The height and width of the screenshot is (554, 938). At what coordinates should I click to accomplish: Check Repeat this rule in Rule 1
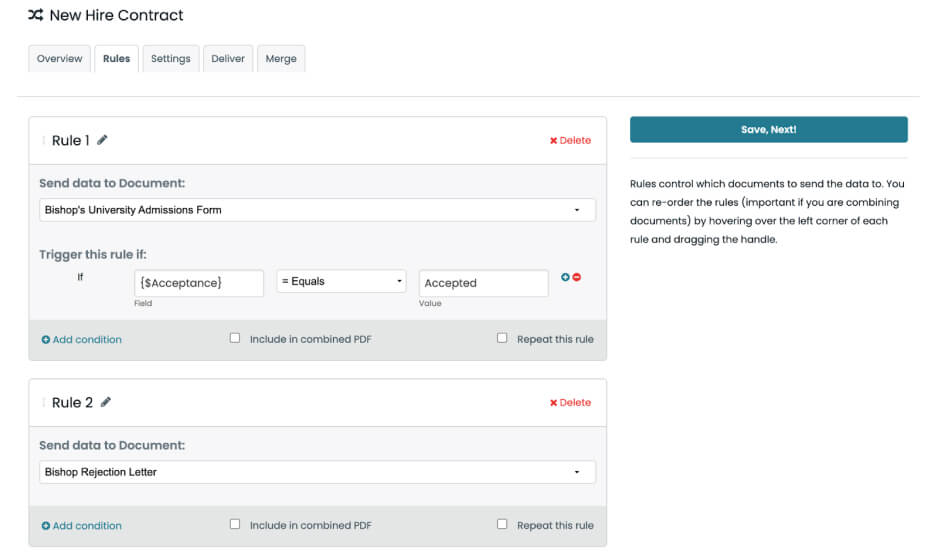[x=502, y=338]
